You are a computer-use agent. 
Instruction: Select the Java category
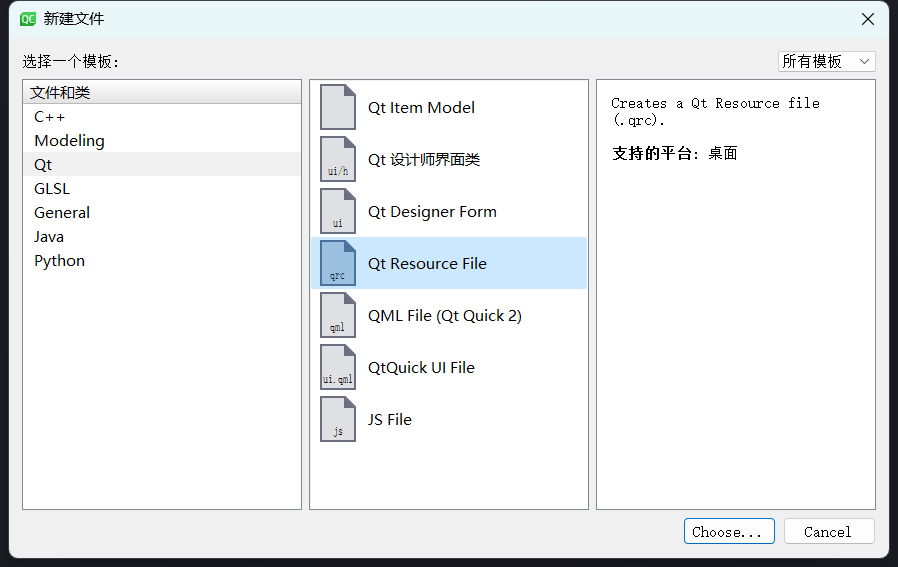pyautogui.click(x=162, y=237)
